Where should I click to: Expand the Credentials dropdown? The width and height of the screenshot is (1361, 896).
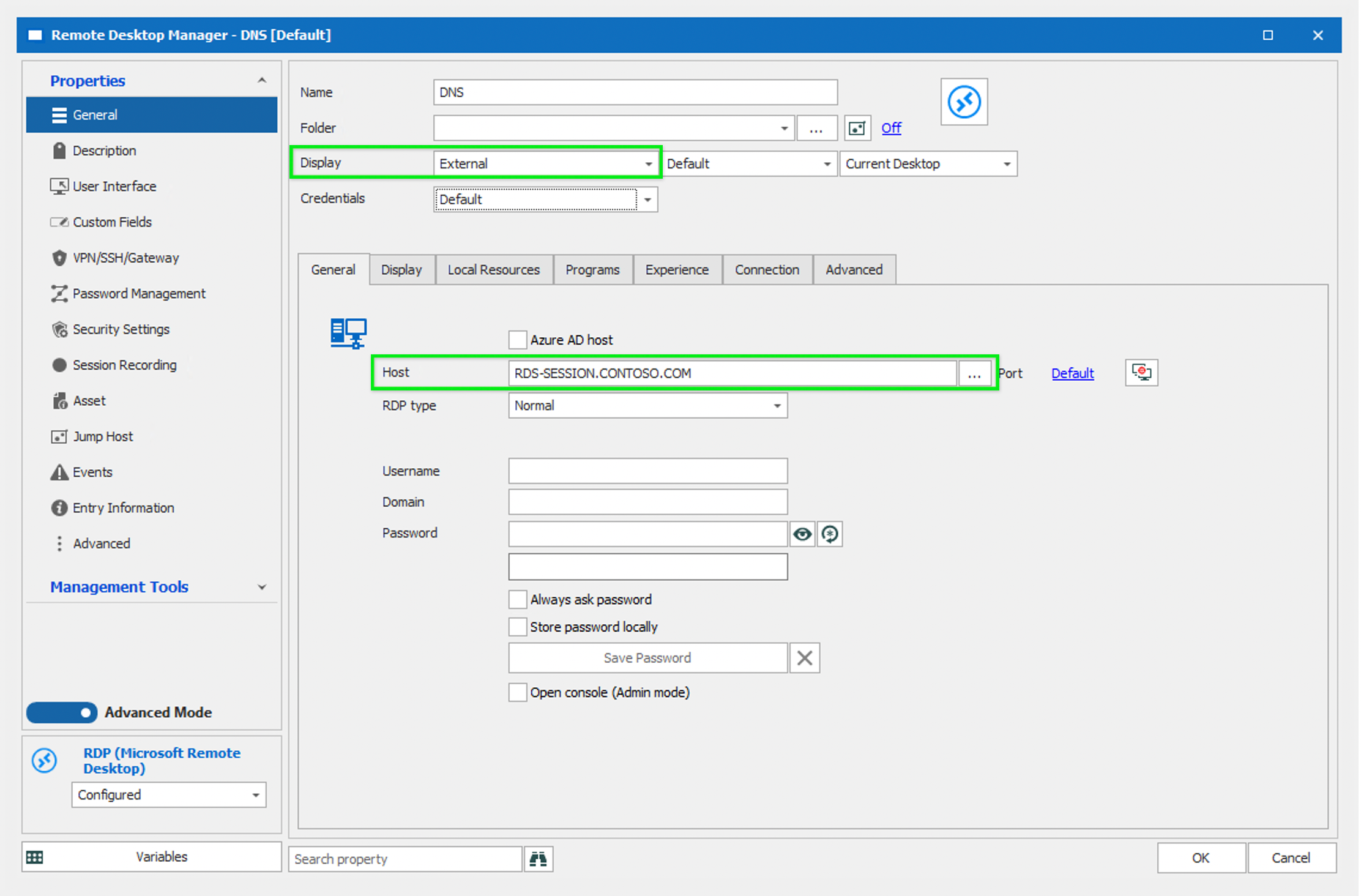pyautogui.click(x=647, y=200)
